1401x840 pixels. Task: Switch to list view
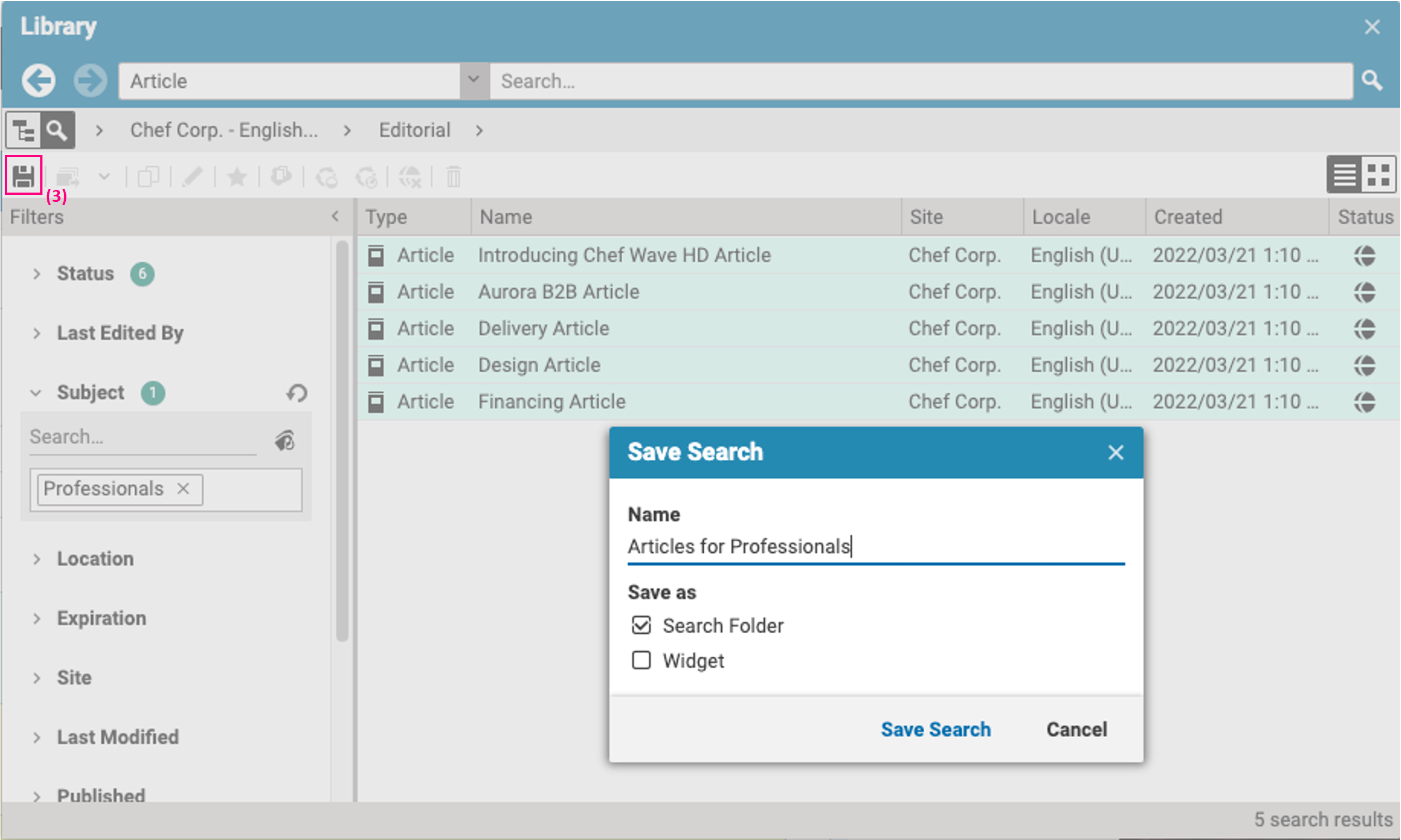tap(1344, 175)
